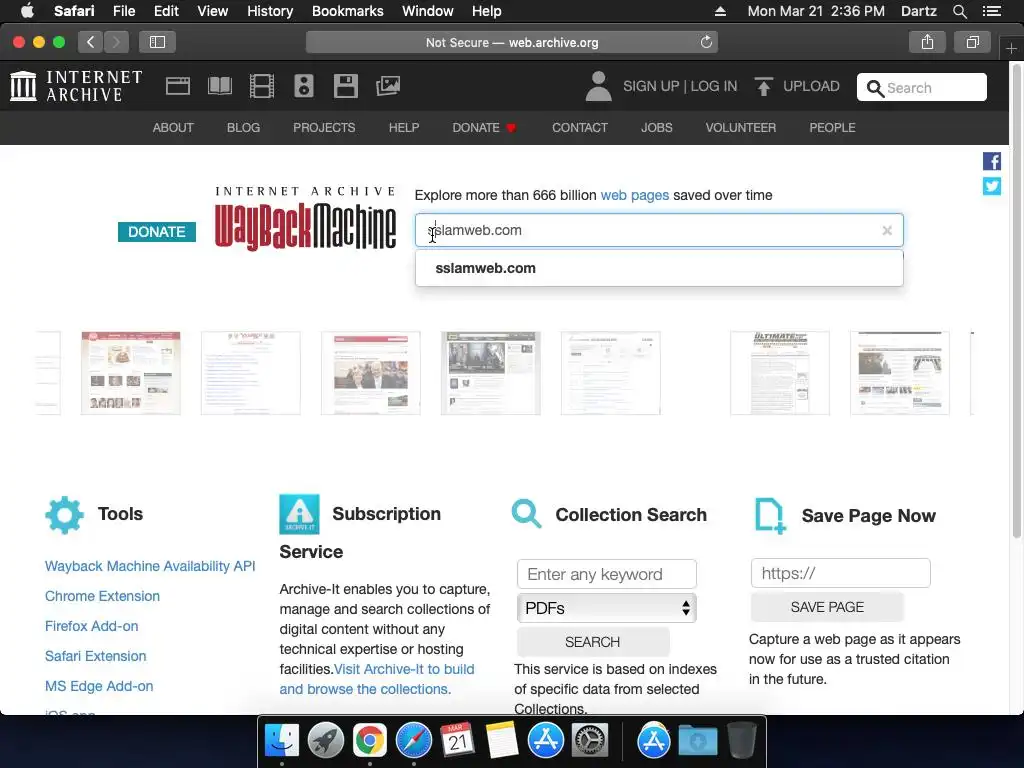The width and height of the screenshot is (1024, 768).
Task: Focus the Internet Archive Search box
Action: tap(921, 88)
